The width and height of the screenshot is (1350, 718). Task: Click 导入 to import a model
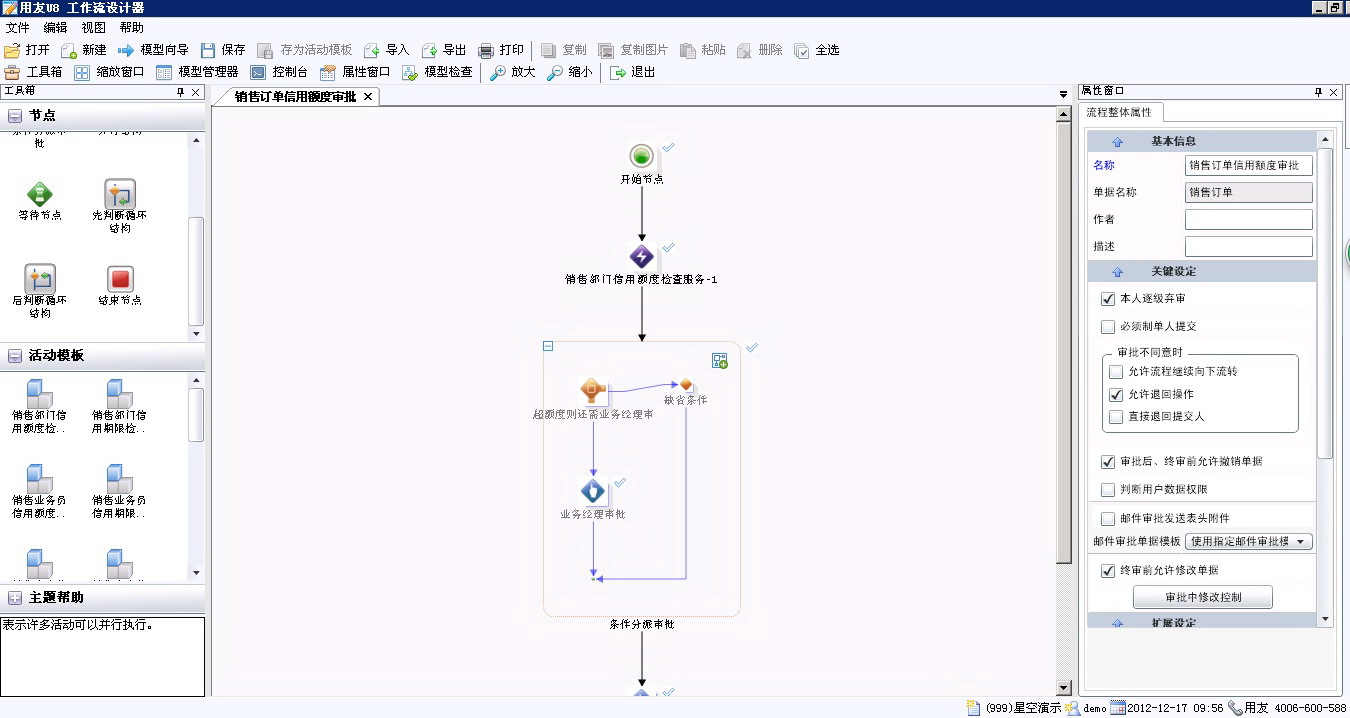pos(387,50)
